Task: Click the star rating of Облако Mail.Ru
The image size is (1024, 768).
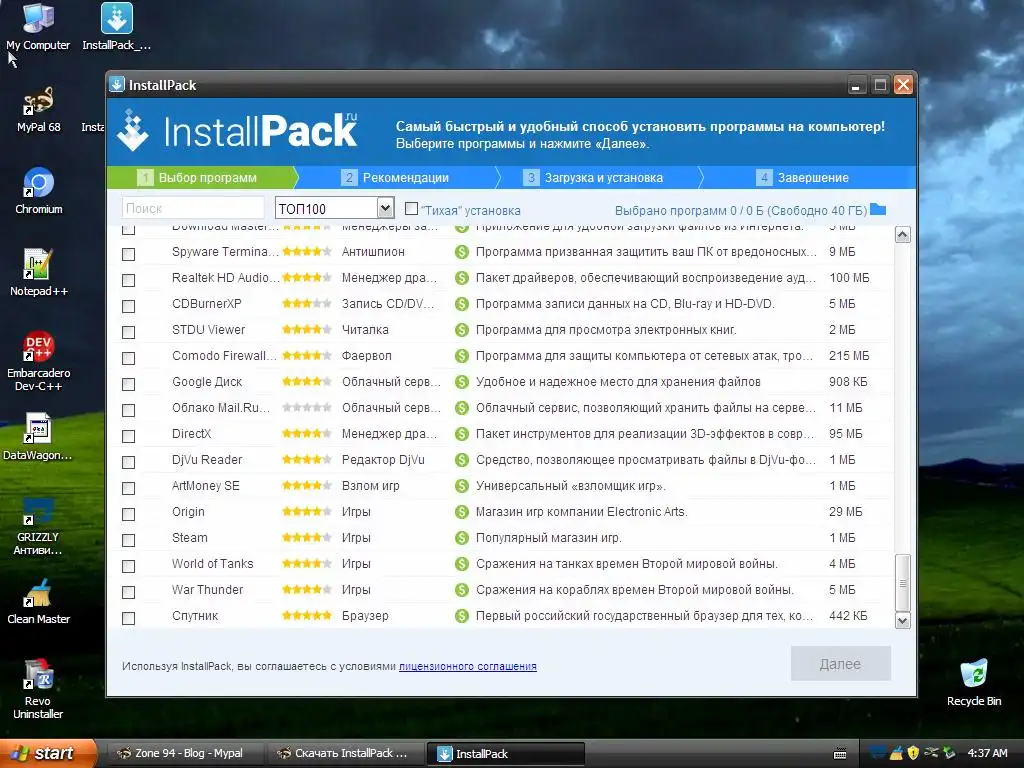Action: pos(306,408)
